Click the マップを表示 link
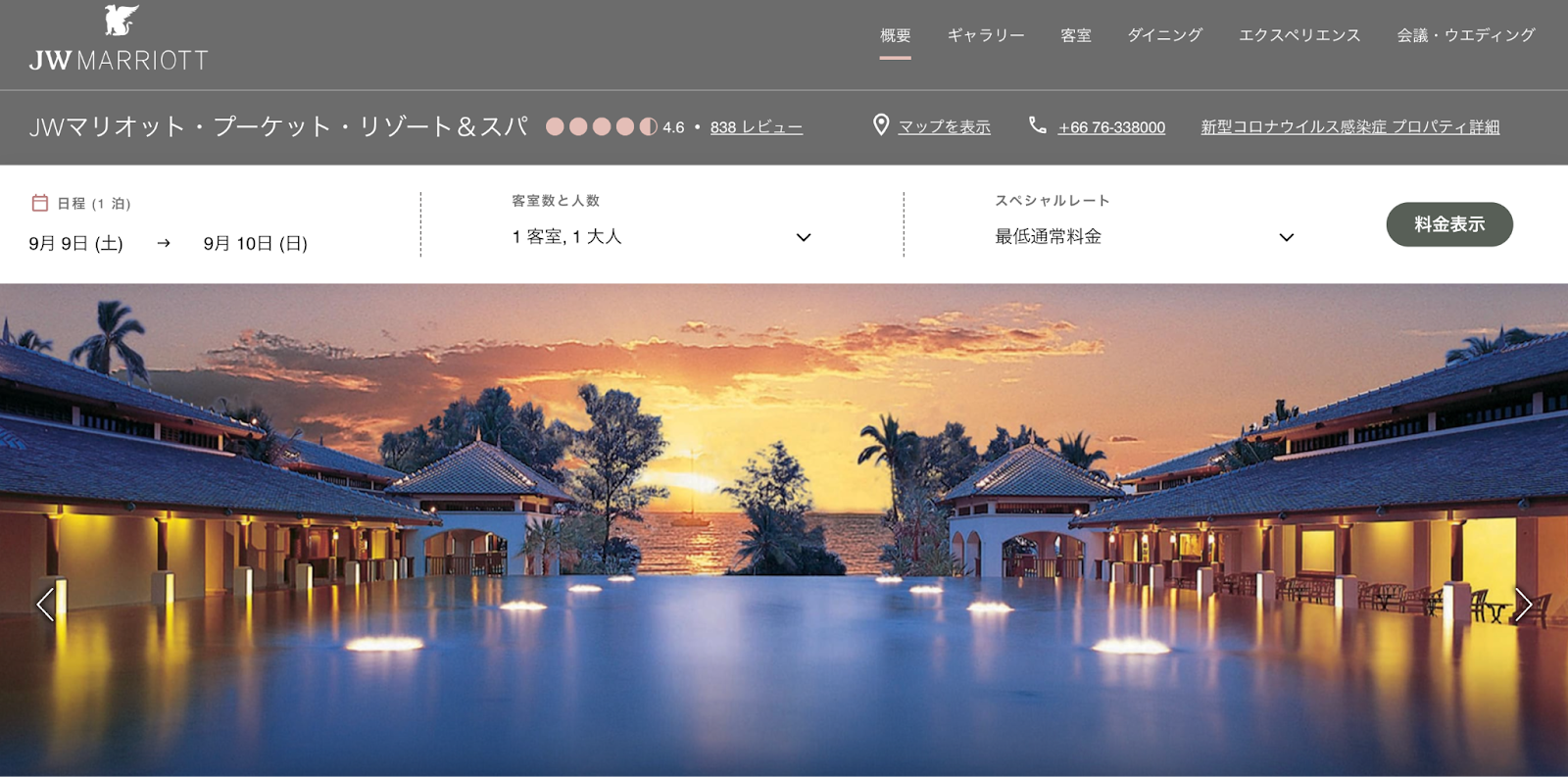Screen dimensions: 1568x777 944,127
